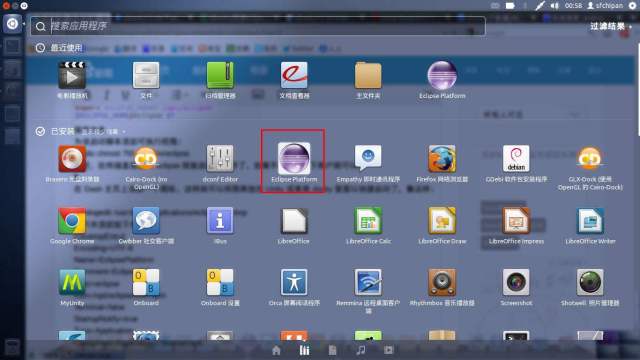Open Shotwell photo manager
Image resolution: width=640 pixels, height=360 pixels.
tap(590, 287)
